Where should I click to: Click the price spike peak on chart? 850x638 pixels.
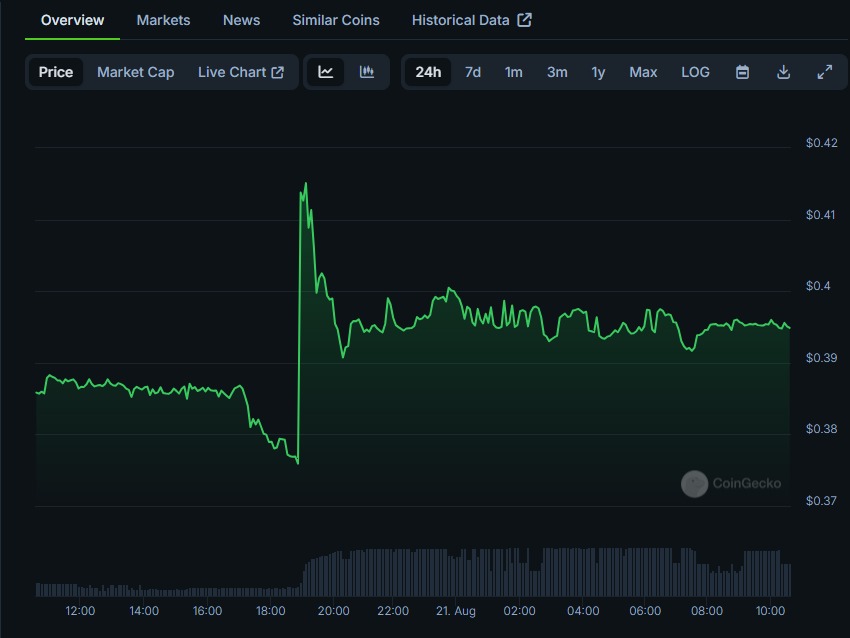click(305, 184)
